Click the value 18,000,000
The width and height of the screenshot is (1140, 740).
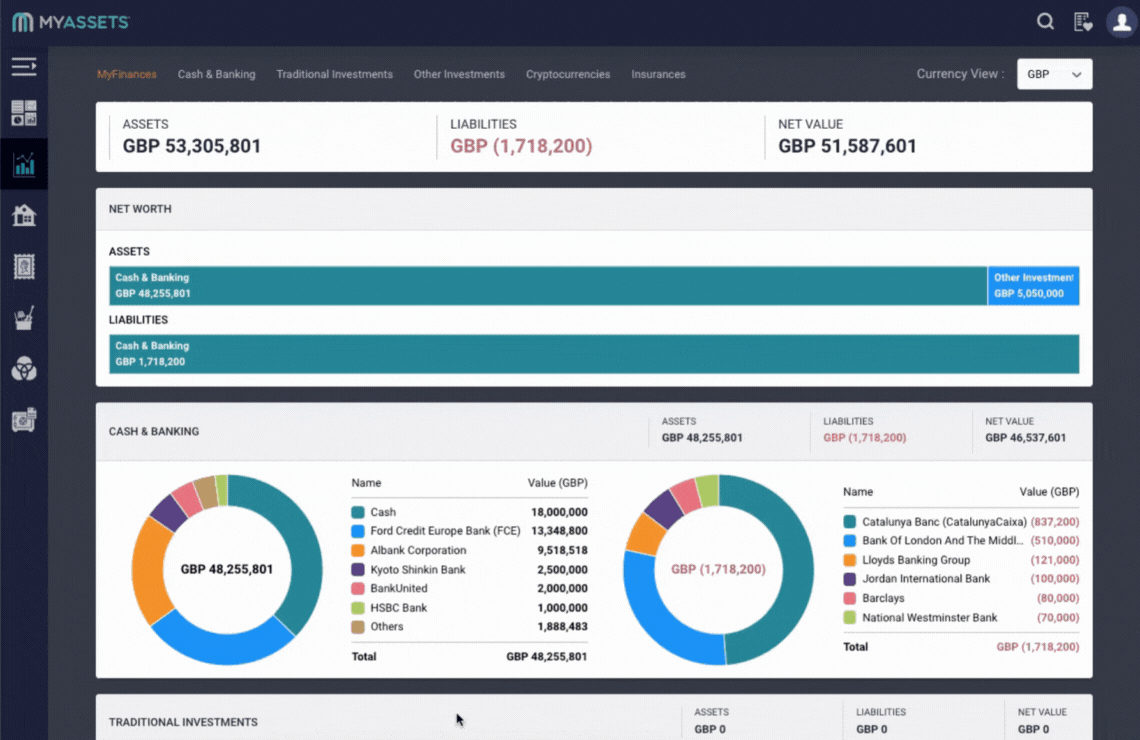pyautogui.click(x=559, y=512)
